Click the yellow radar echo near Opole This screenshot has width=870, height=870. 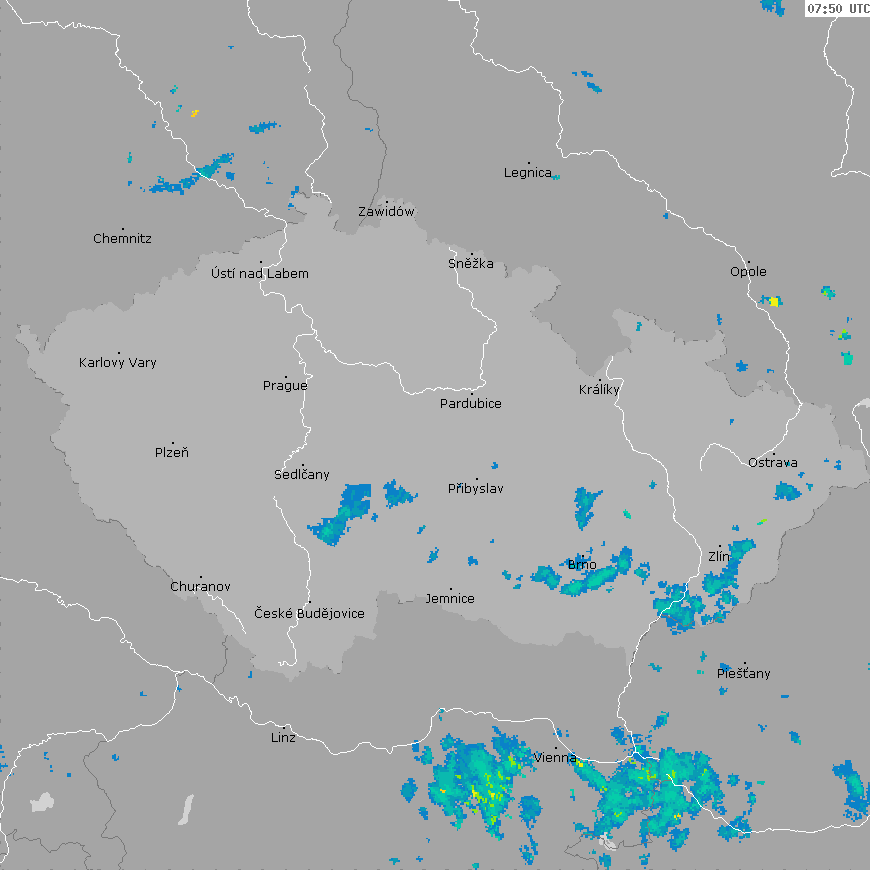(x=774, y=301)
